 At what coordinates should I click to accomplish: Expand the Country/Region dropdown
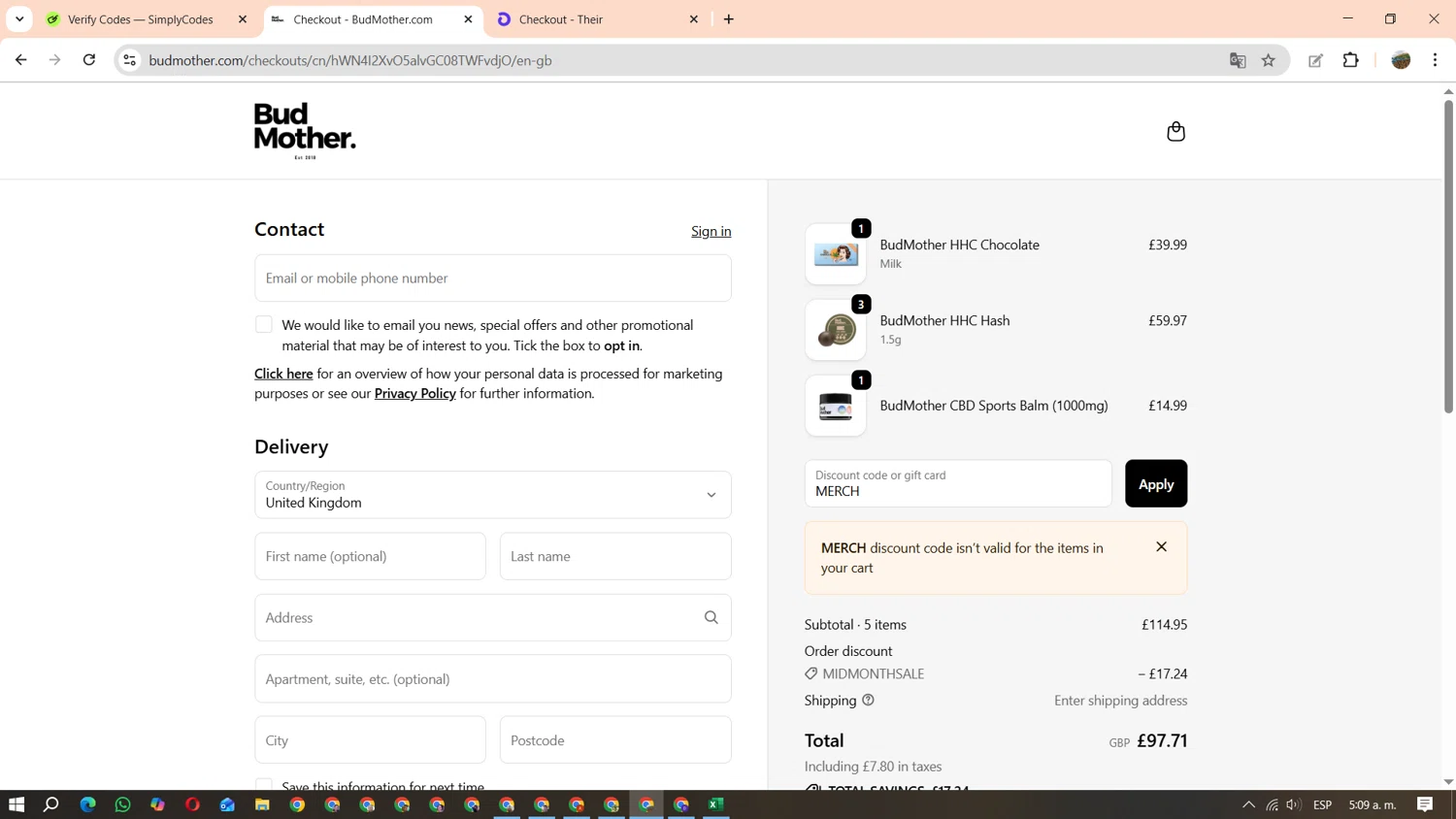[493, 495]
